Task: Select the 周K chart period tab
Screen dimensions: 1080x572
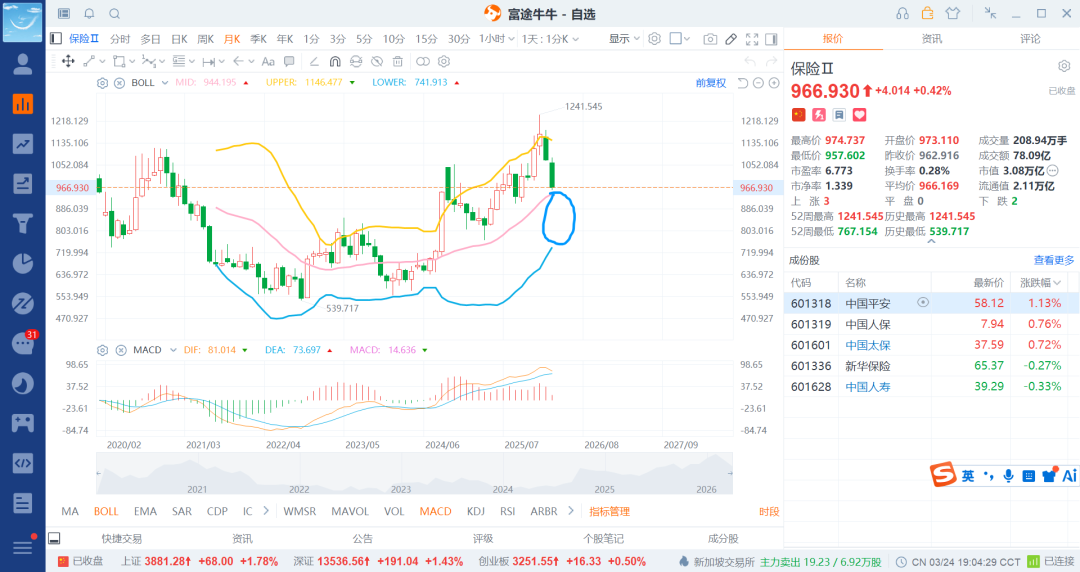Action: coord(206,39)
